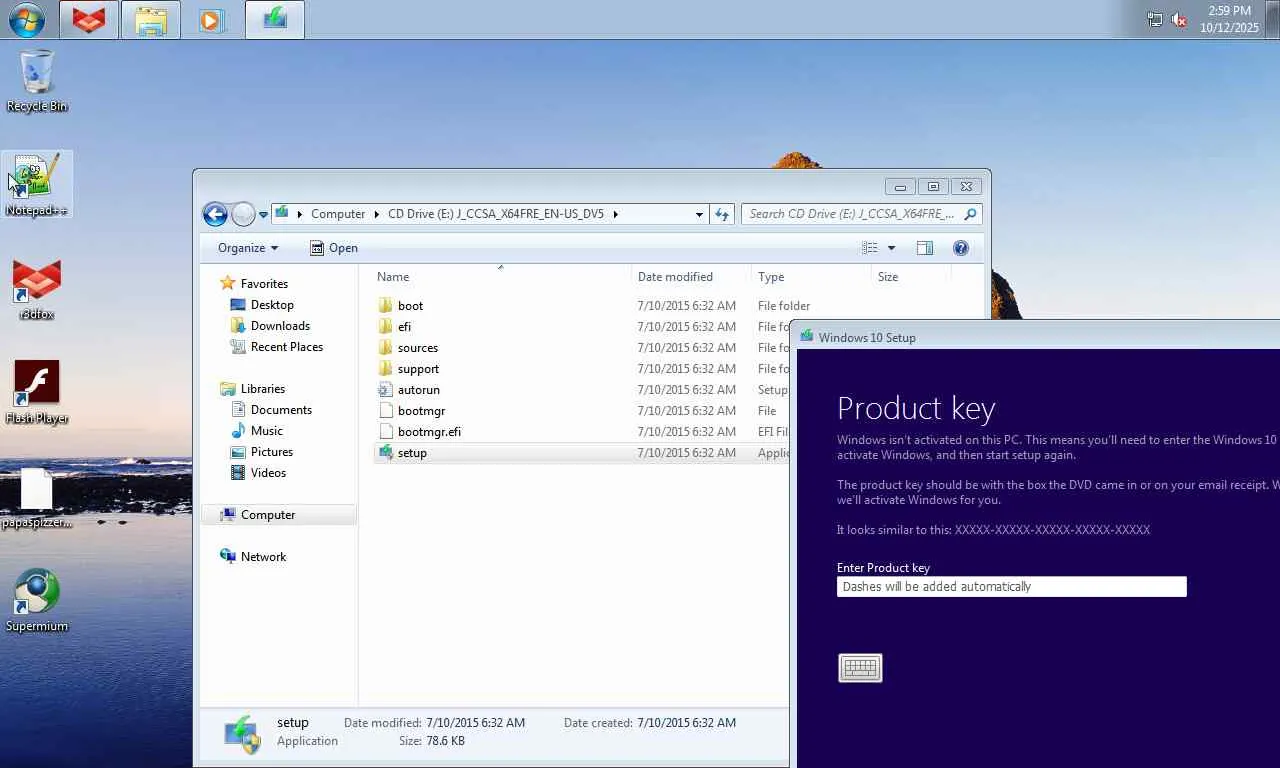Click the Search CD Drive box
Screen dimensions: 1280x768
pos(861,214)
